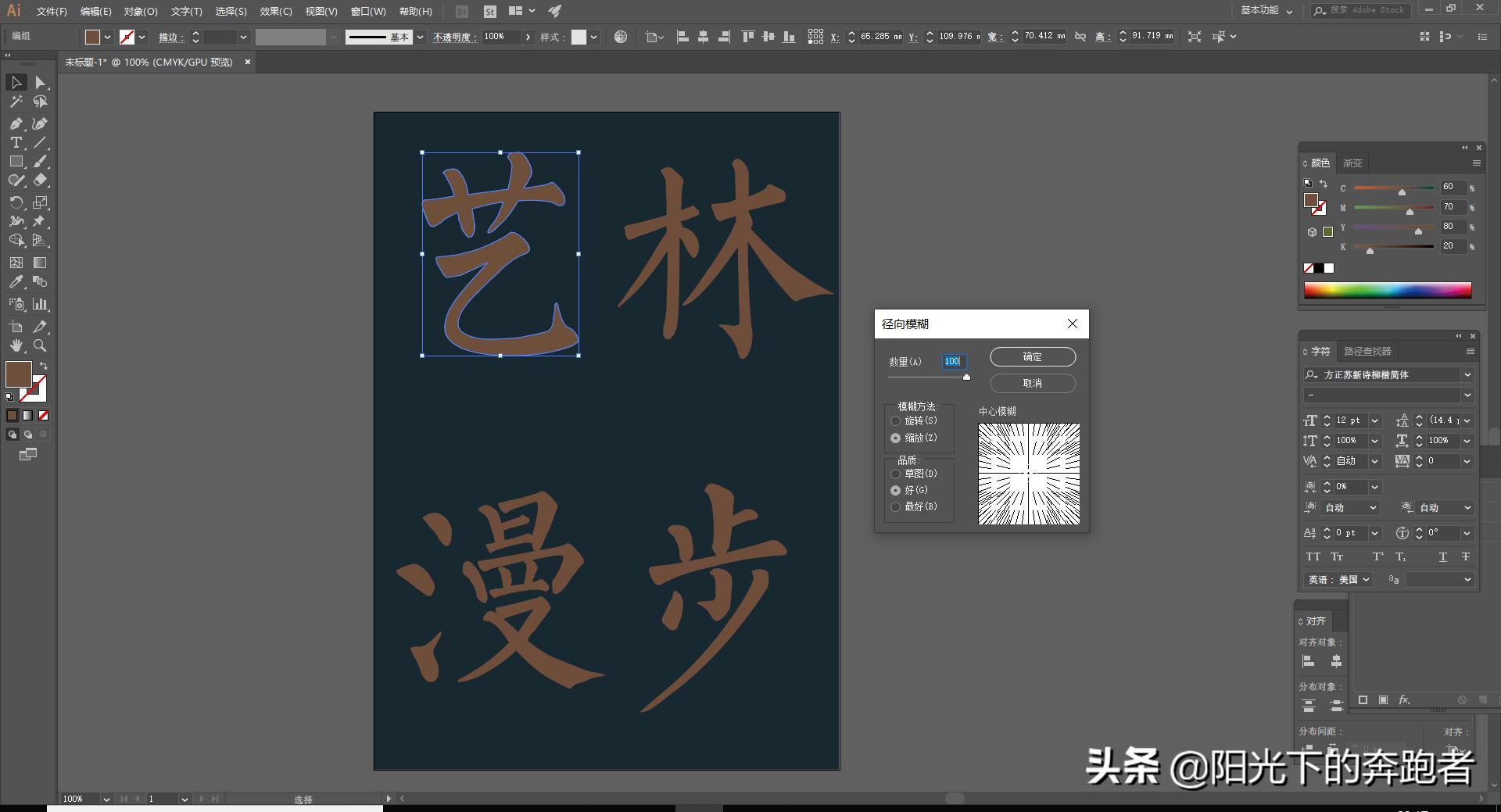Open the font family dropdown
The width and height of the screenshot is (1501, 812).
point(1467,374)
